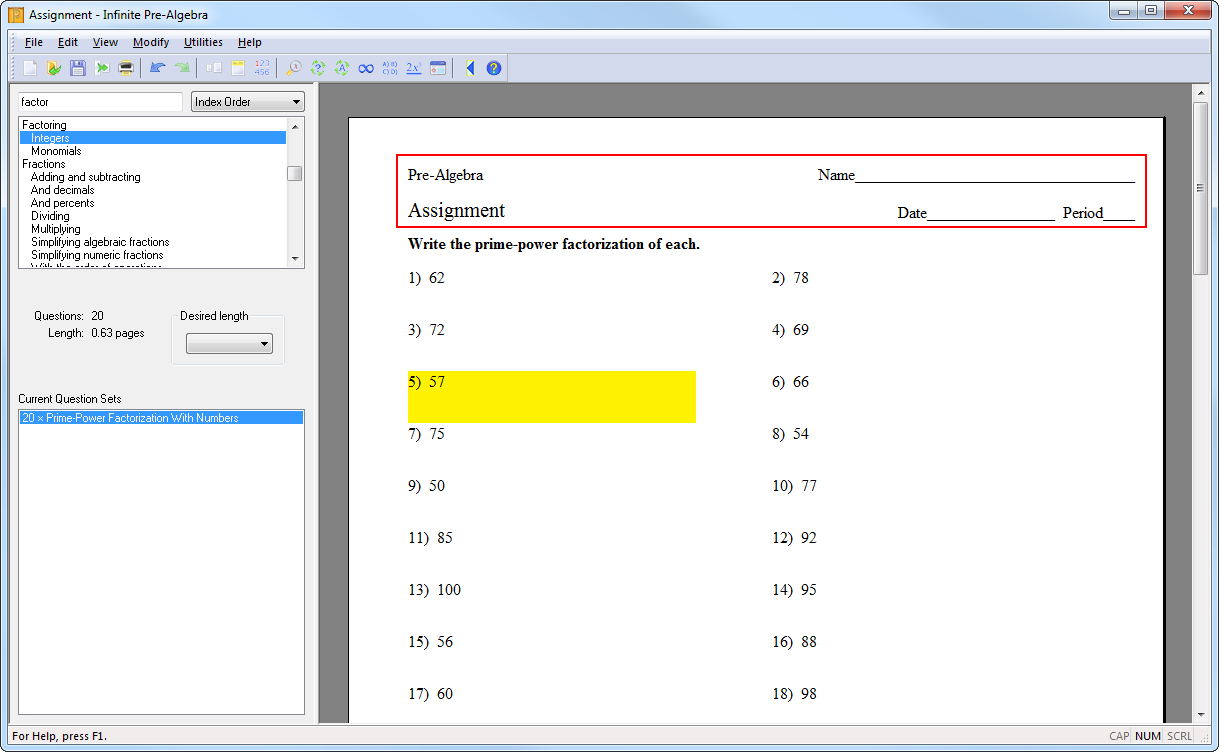This screenshot has height=752, width=1219.
Task: Click the Infinite Pre-Algebra title bar app icon
Action: pos(16,15)
